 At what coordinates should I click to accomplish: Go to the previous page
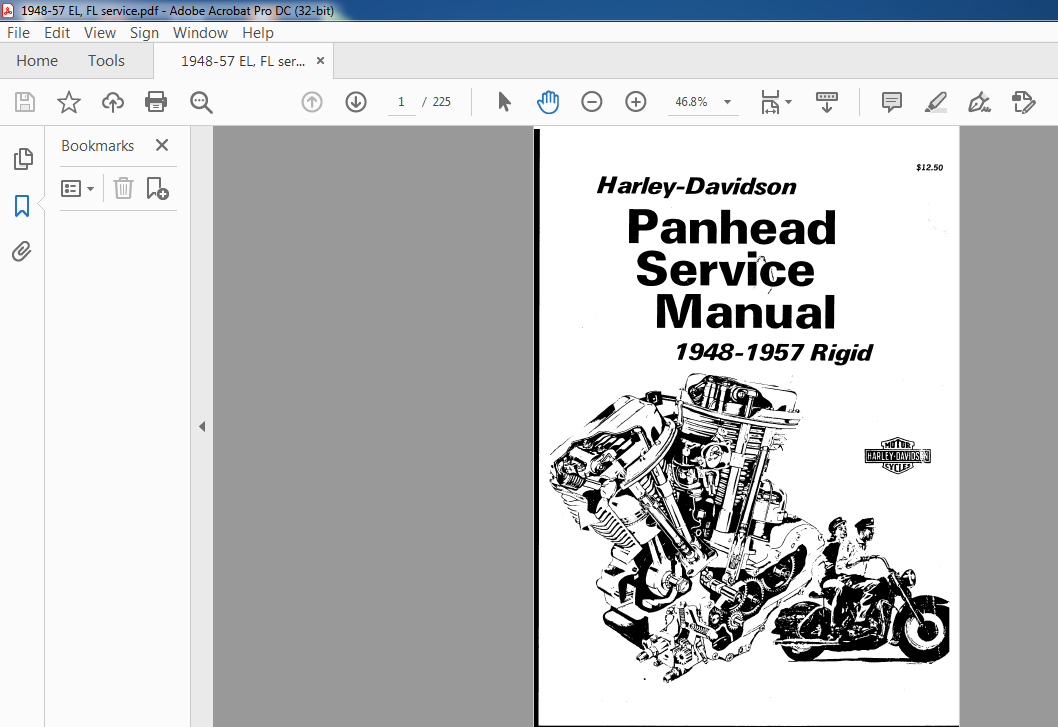pyautogui.click(x=312, y=102)
